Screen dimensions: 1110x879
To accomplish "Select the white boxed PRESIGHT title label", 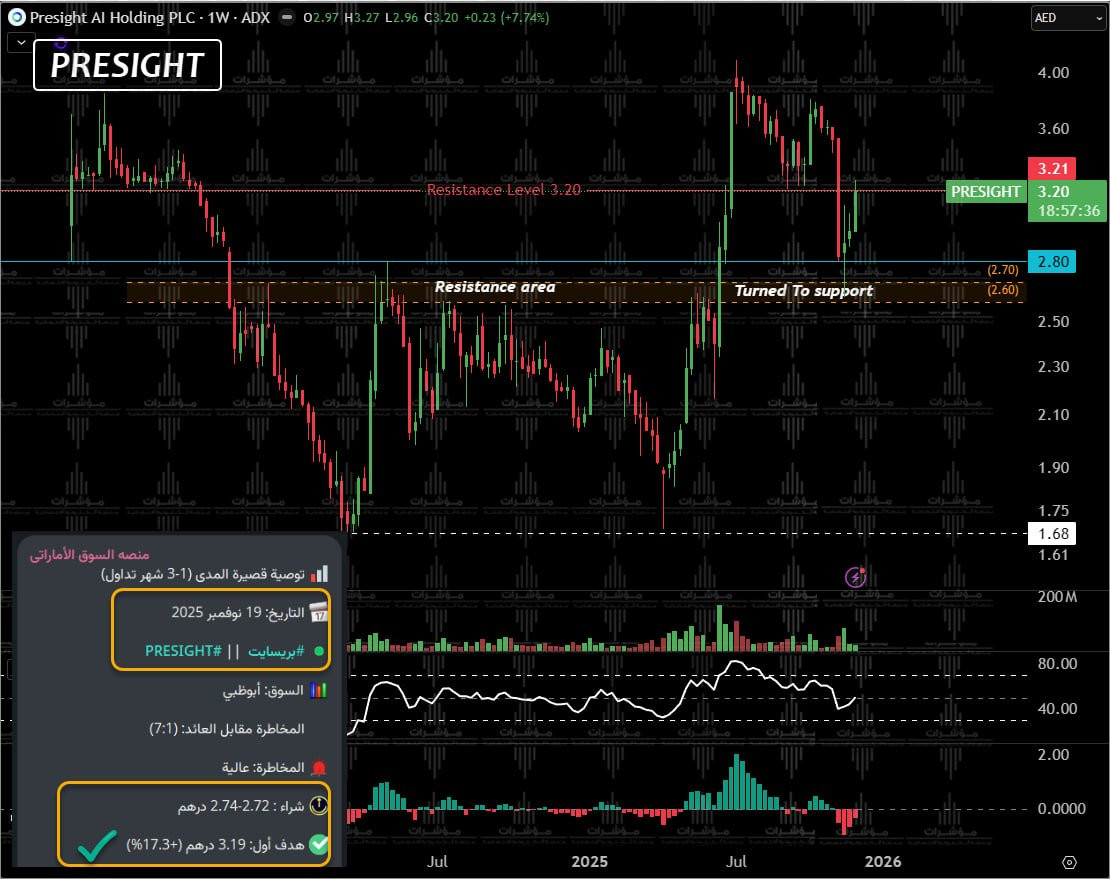I will point(127,65).
